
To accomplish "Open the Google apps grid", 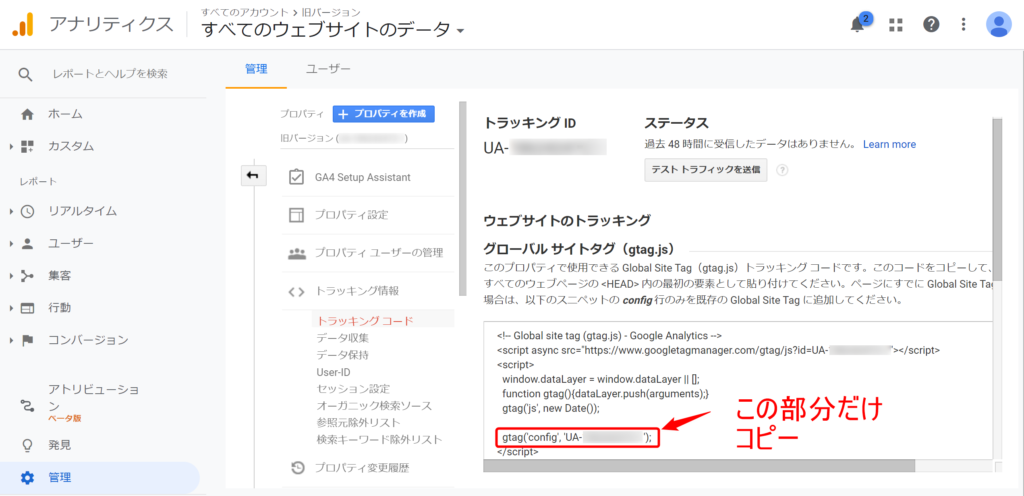I will click(x=896, y=25).
